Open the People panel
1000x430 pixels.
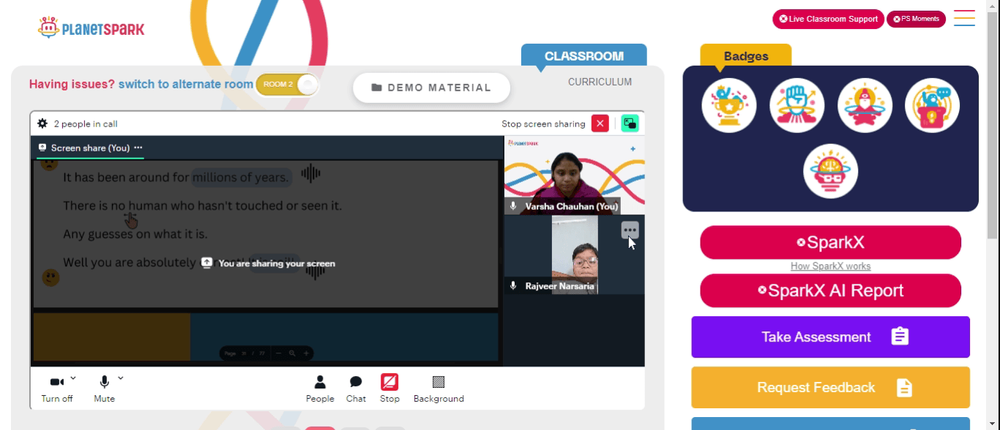320,389
